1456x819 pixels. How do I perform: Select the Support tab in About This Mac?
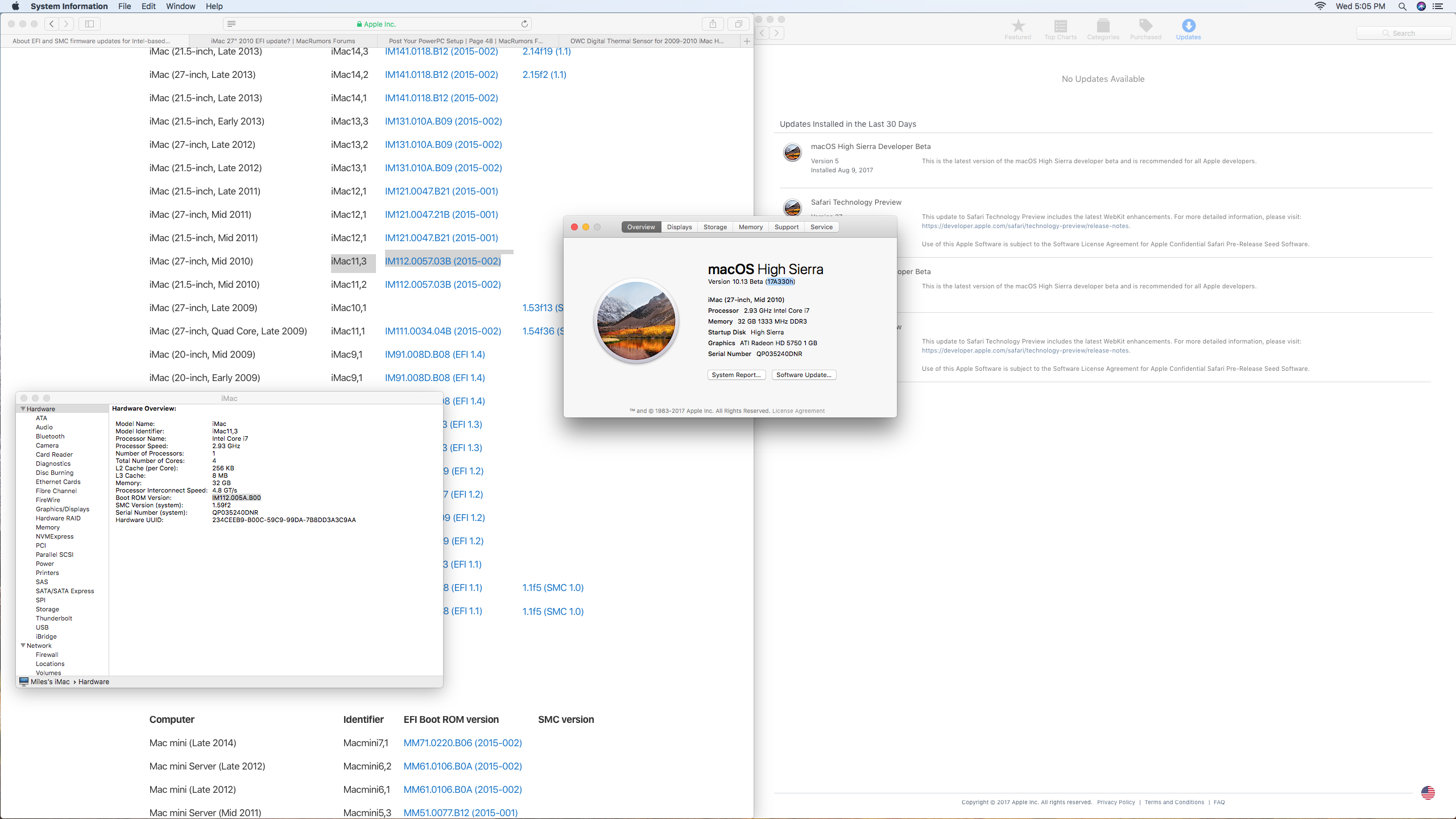click(787, 227)
